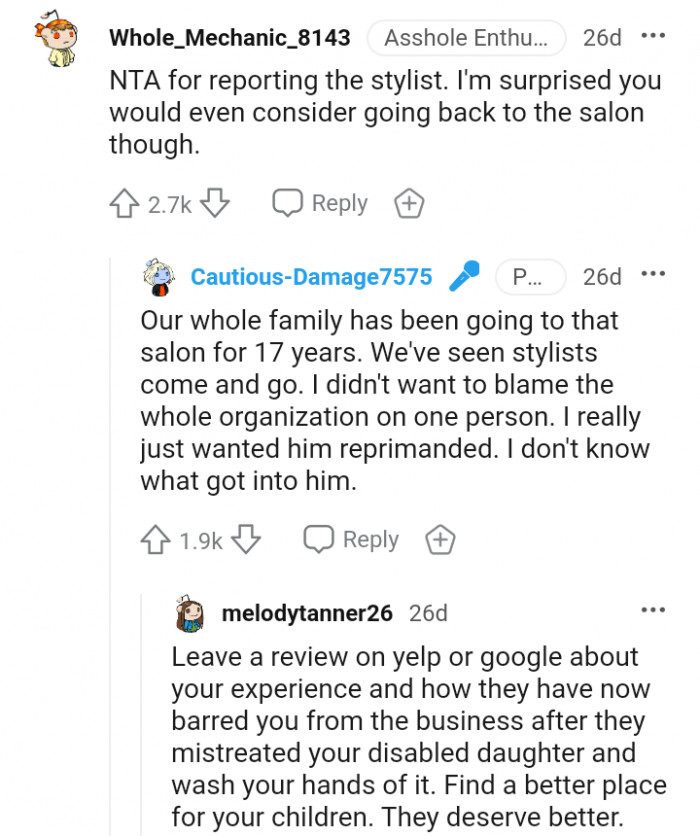Viewport: 700px width, 836px height.
Task: Upvote Whole_Mechanic_8143's comment
Action: click(x=124, y=204)
